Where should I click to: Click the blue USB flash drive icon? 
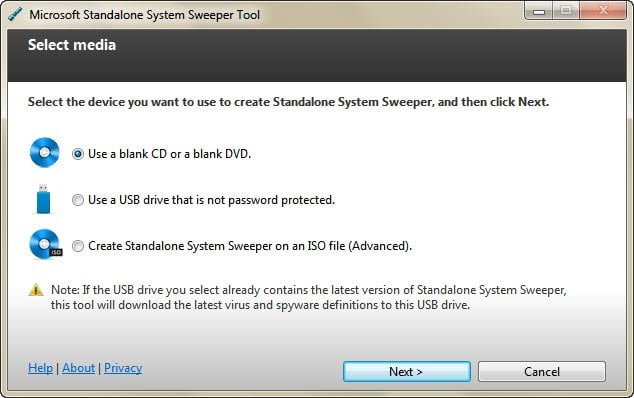tap(43, 199)
